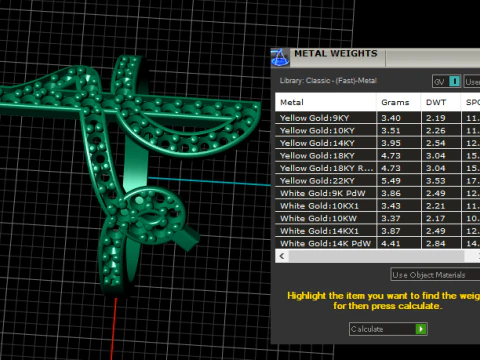This screenshot has height=360, width=480.
Task: Click the green arrow on Calculate
Action: 421,329
